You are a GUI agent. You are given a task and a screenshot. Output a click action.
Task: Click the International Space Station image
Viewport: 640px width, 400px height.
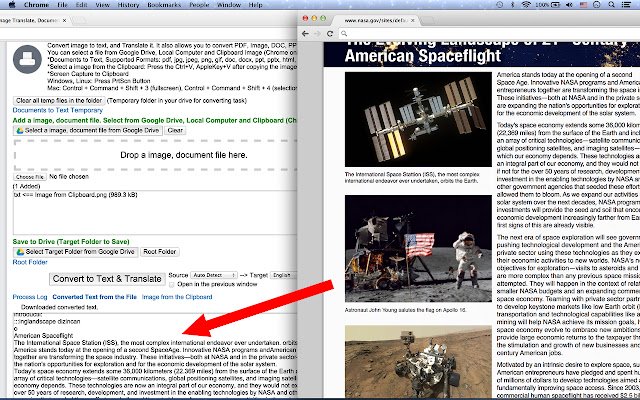418,119
